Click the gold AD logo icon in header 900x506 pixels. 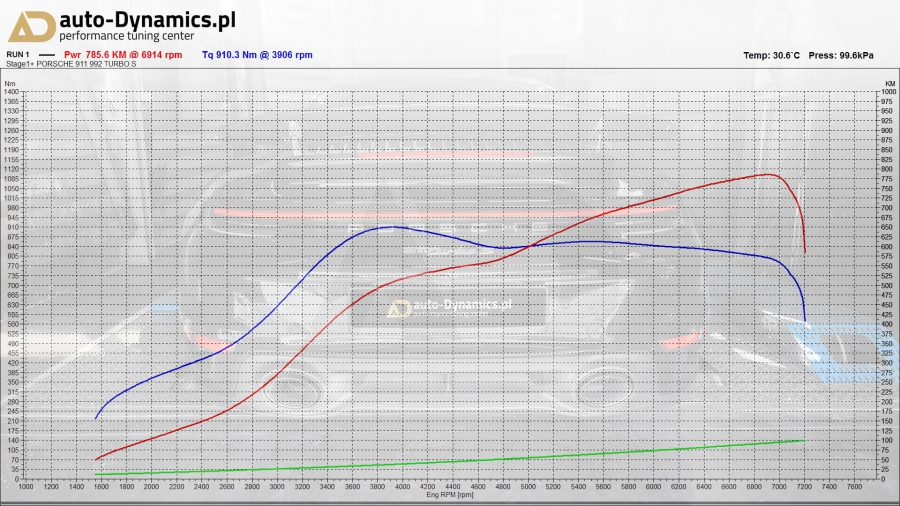coord(31,26)
